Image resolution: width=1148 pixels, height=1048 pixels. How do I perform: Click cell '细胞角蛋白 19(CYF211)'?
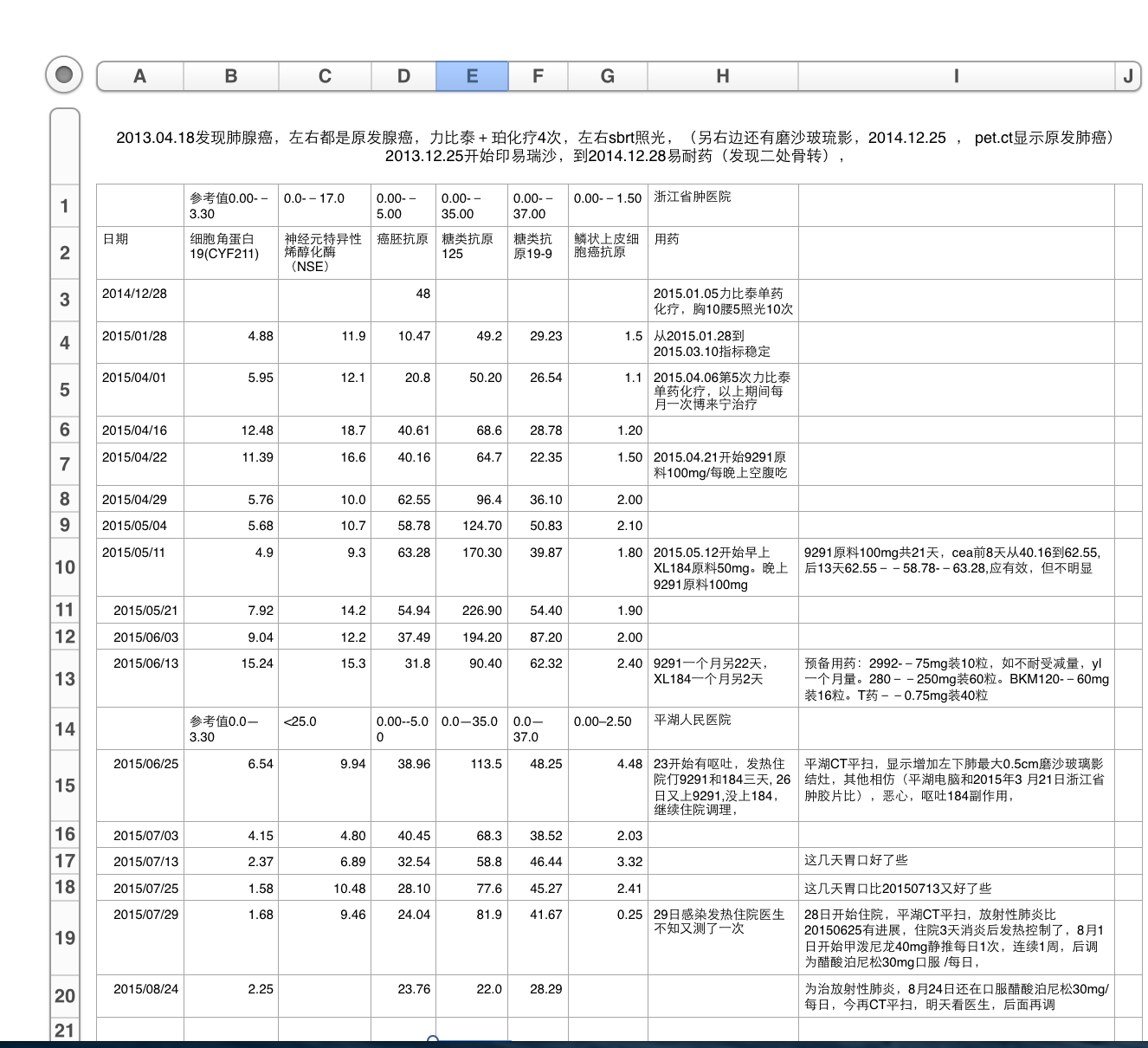(x=231, y=253)
